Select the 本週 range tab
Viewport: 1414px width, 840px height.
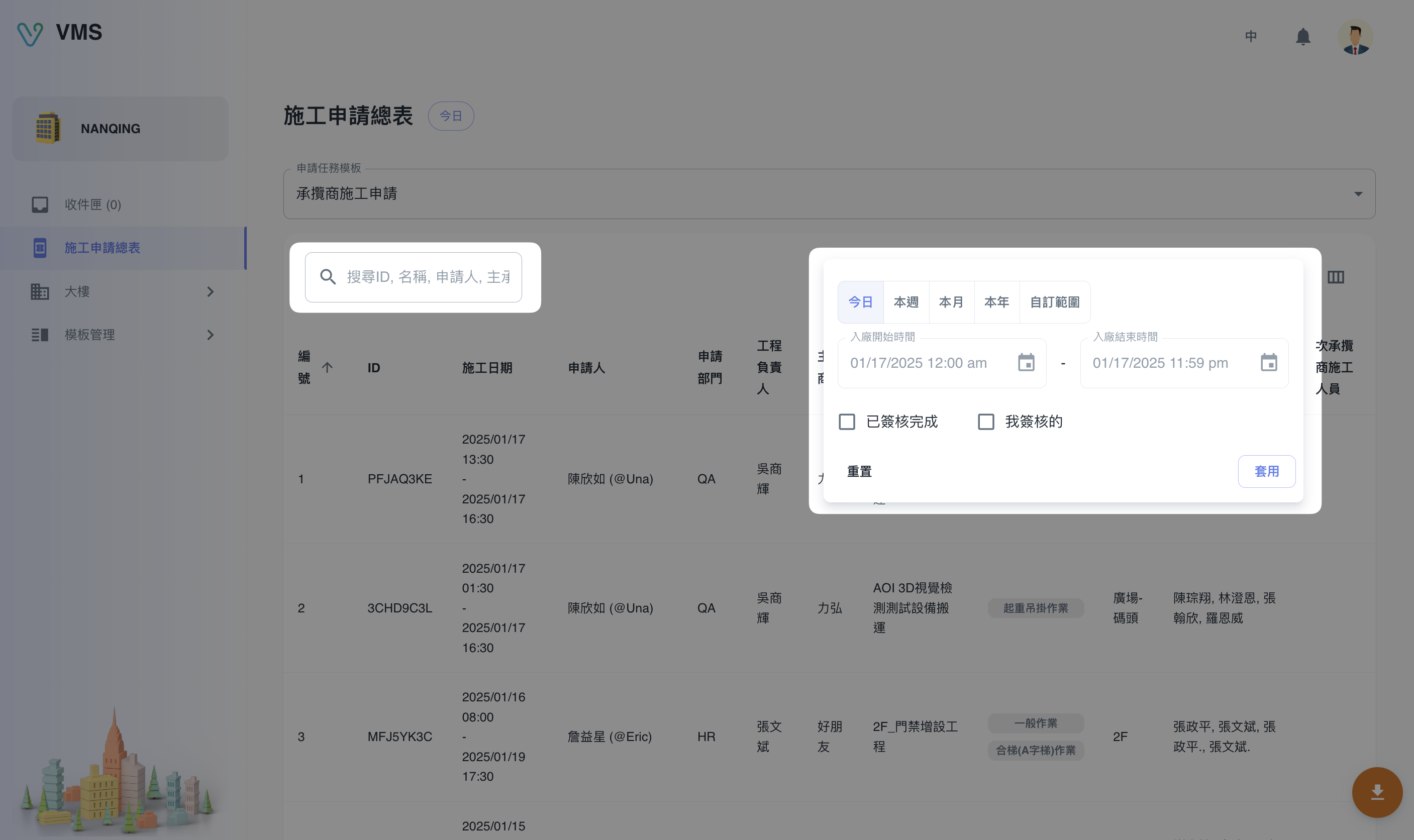(905, 302)
